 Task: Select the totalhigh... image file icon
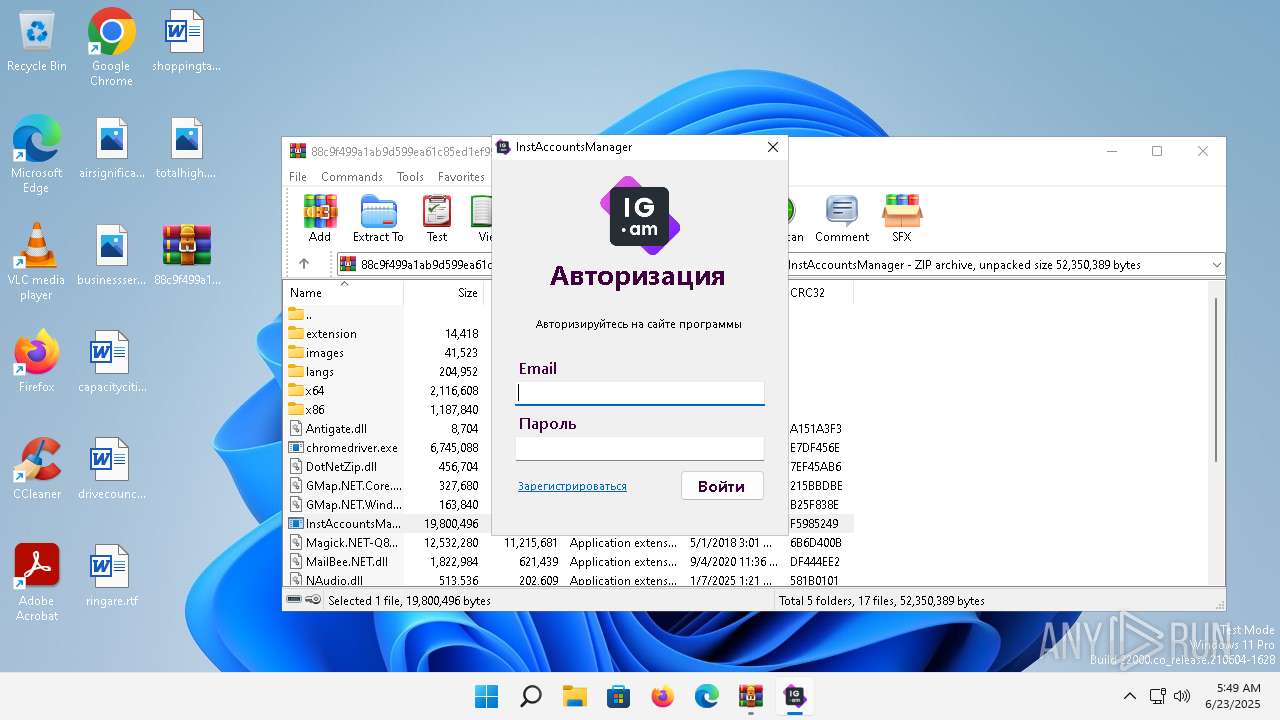(x=186, y=148)
